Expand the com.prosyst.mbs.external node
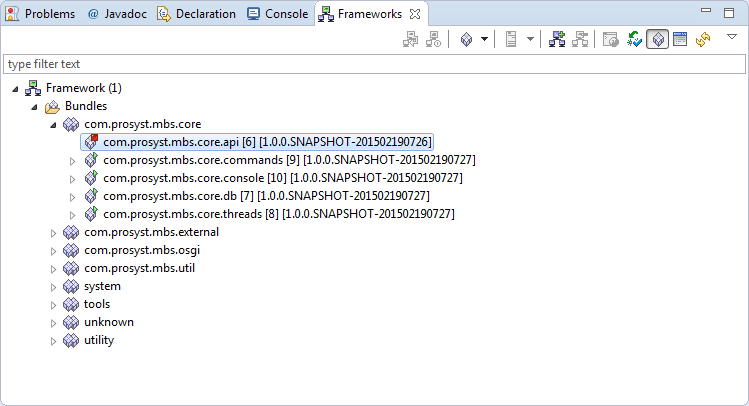Image resolution: width=749 pixels, height=406 pixels. (x=54, y=233)
